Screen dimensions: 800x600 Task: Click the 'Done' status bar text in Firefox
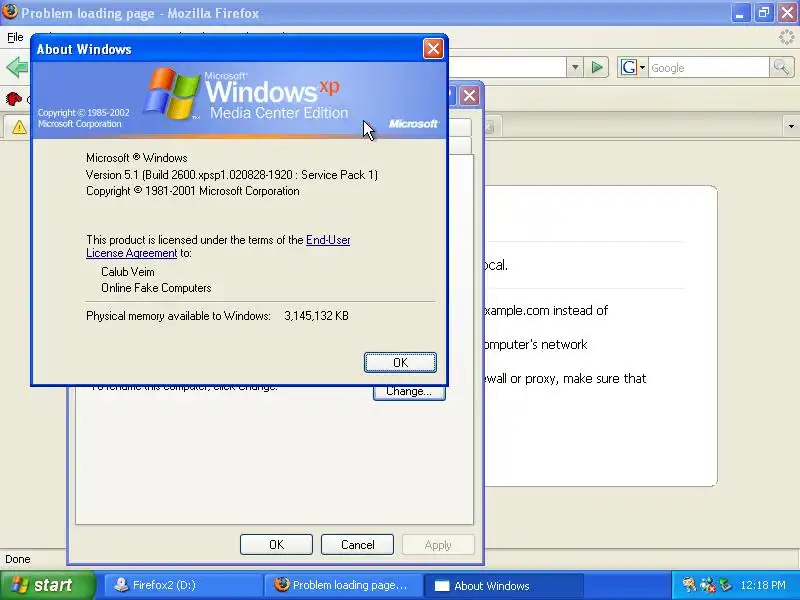tap(17, 559)
